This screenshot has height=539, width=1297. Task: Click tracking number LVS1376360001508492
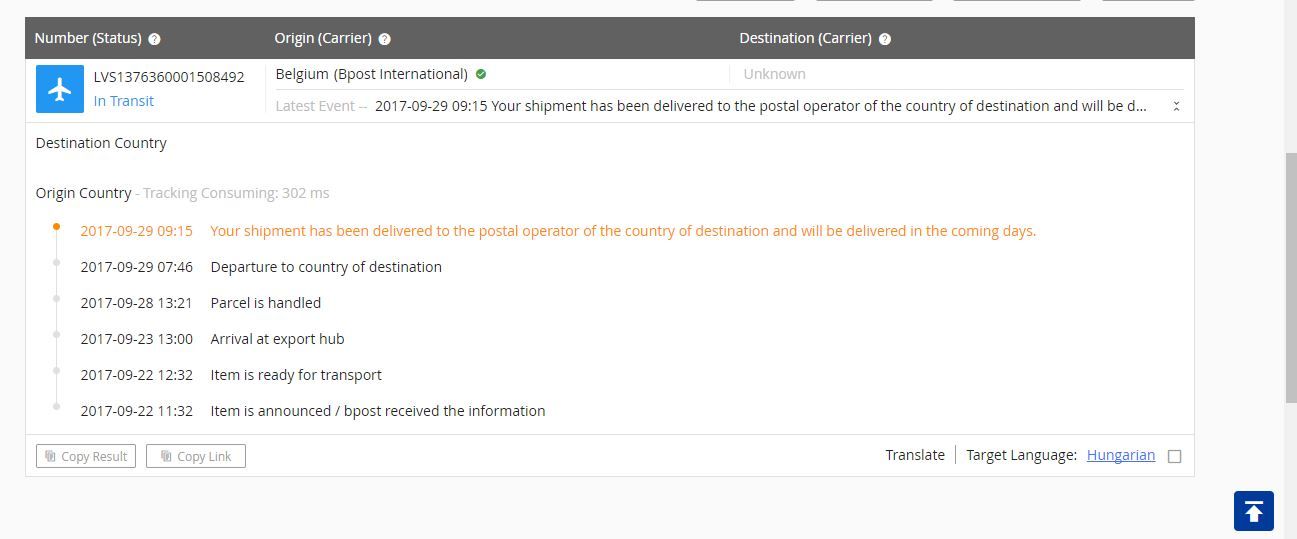pyautogui.click(x=169, y=77)
